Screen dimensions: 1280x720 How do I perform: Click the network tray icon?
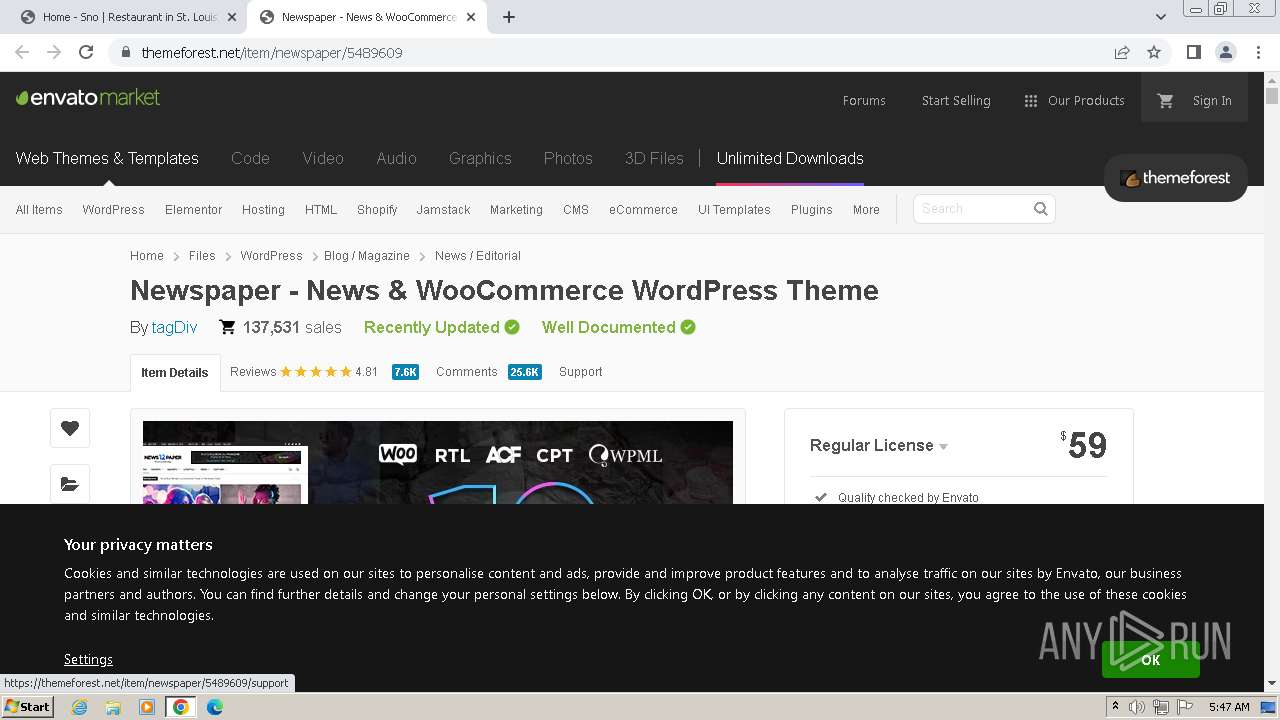click(x=1160, y=707)
